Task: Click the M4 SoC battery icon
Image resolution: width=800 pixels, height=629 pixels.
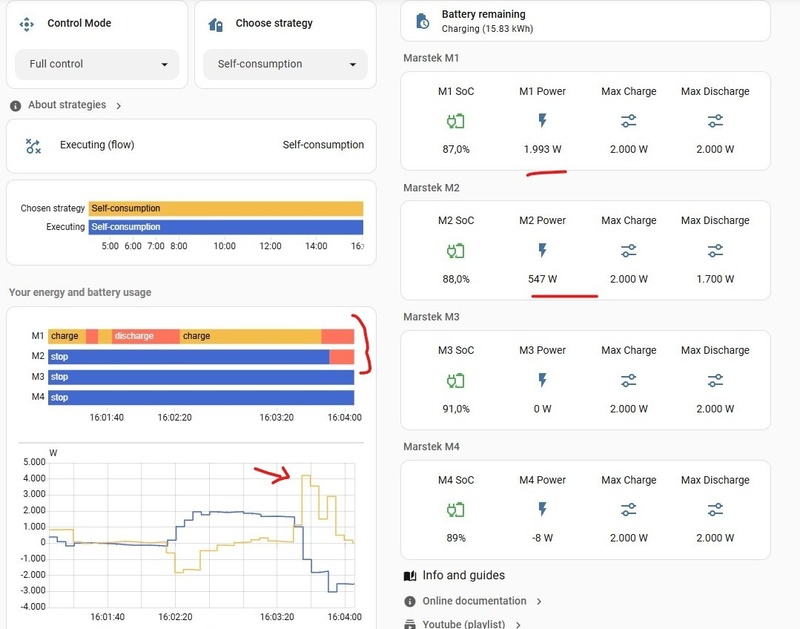Action: click(455, 510)
